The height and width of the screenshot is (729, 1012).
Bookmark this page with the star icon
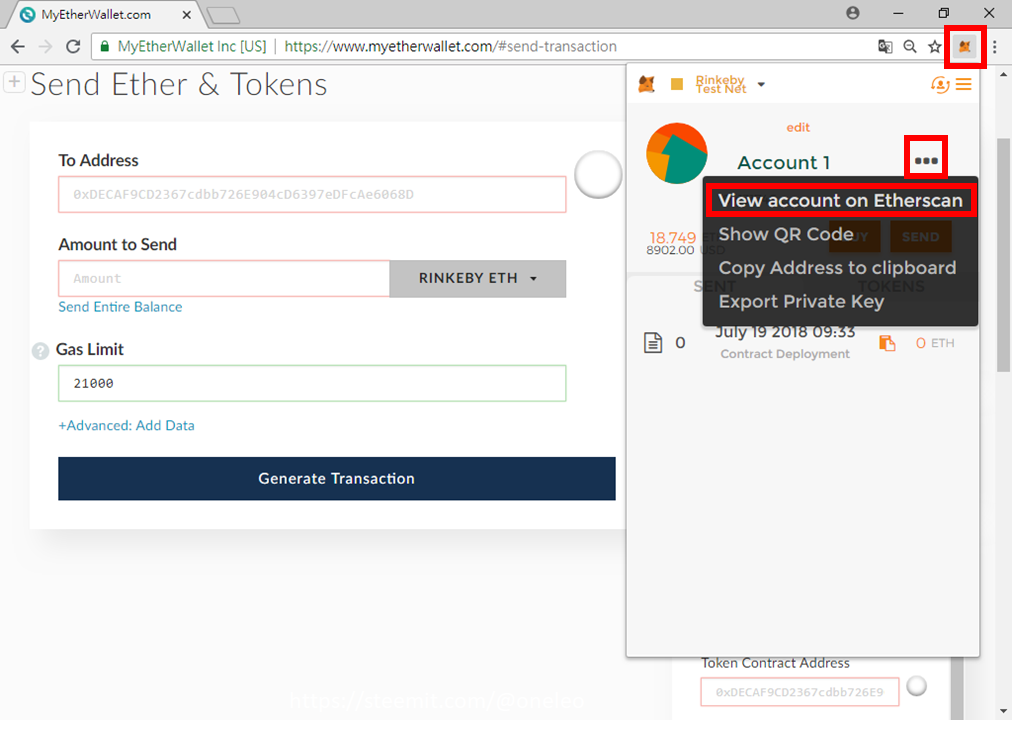point(935,46)
